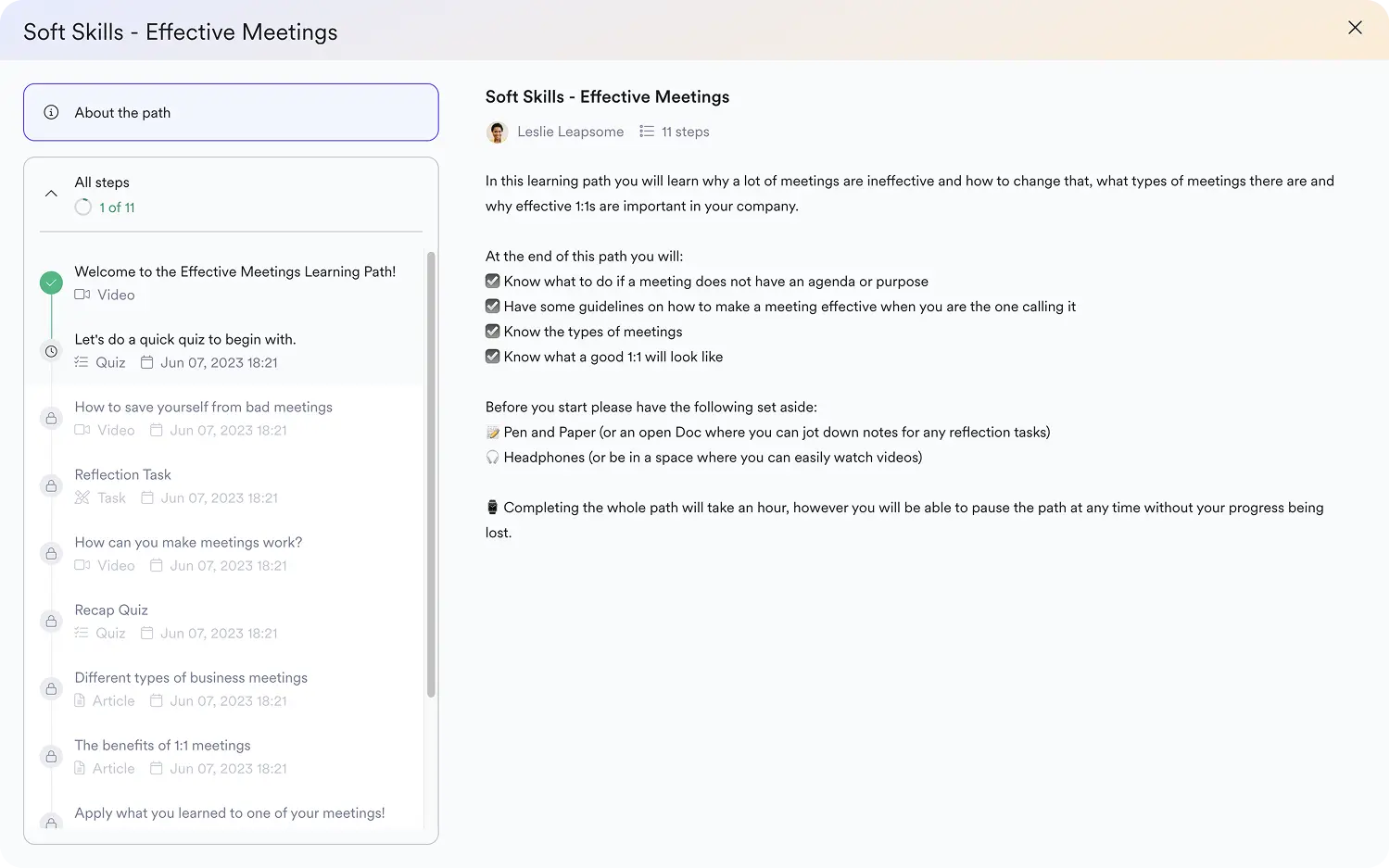Toggle the "Know the types of meetings" checkbox
Image resolution: width=1390 pixels, height=868 pixels.
pos(492,331)
